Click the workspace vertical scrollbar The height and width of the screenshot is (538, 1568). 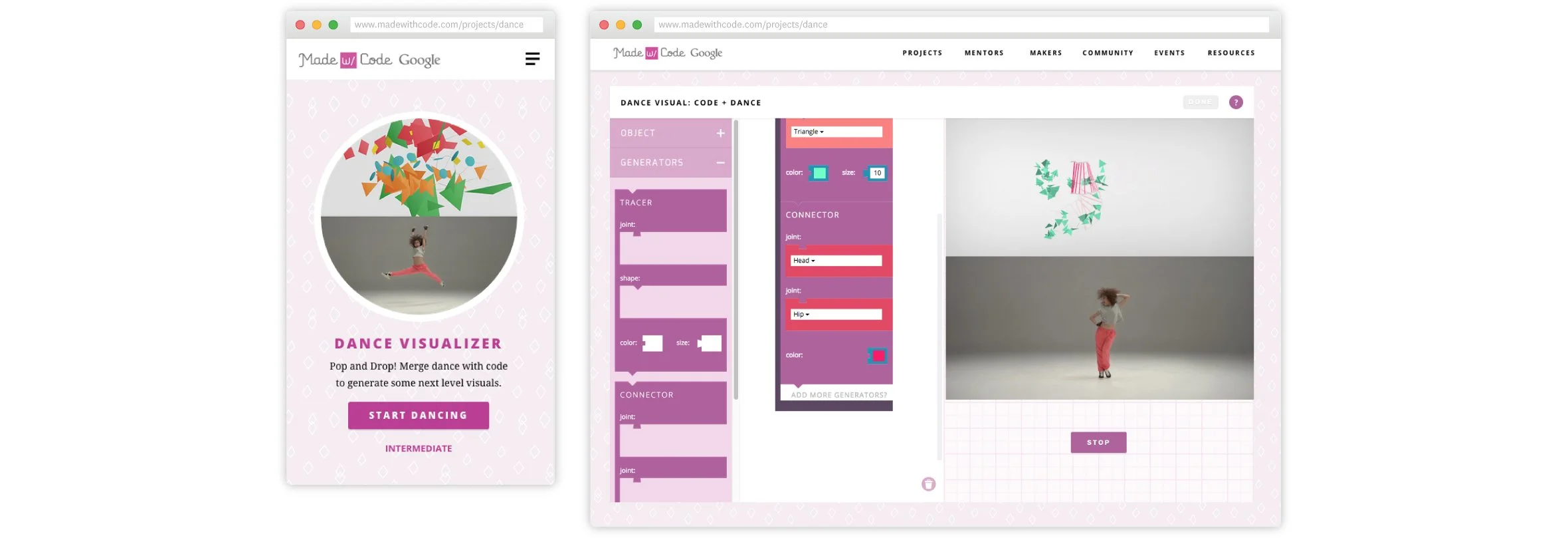939,337
